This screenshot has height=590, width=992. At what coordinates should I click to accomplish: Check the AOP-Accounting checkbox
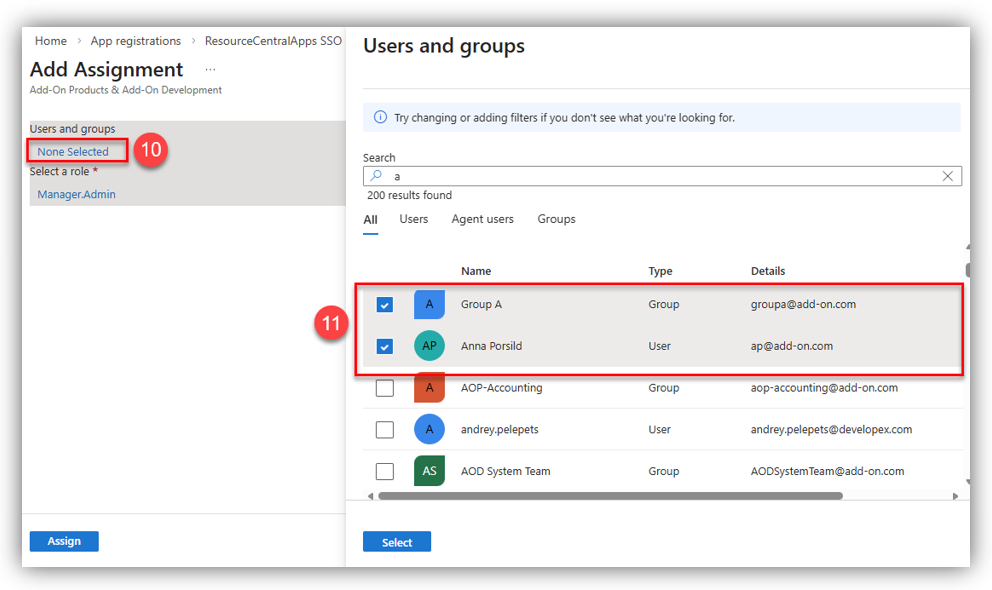(x=385, y=388)
